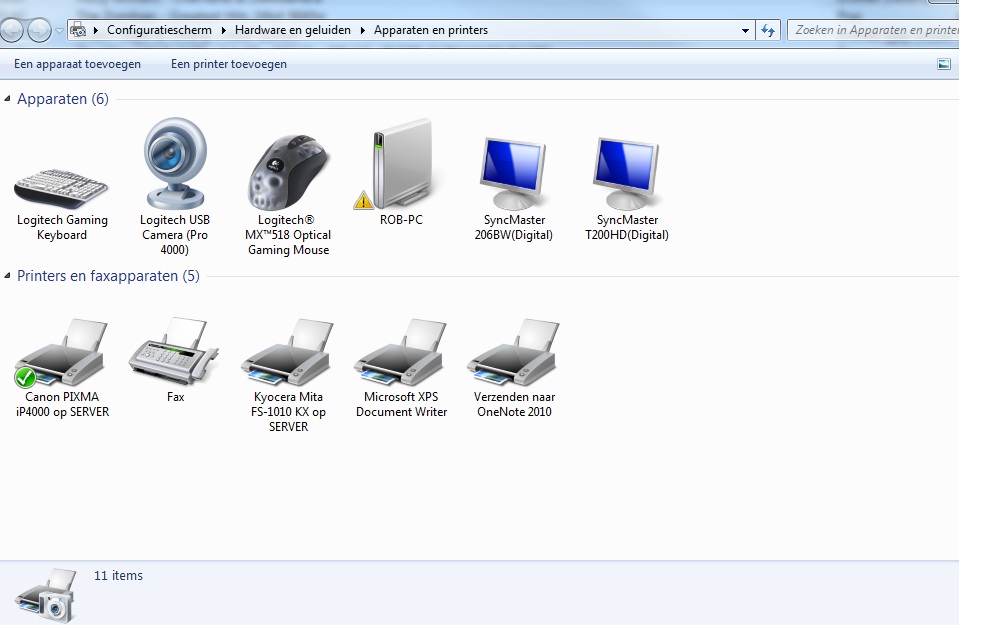Expand the breadcrumb arrow after Hardware en geluiden
This screenshot has width=1008, height=630.
[363, 30]
